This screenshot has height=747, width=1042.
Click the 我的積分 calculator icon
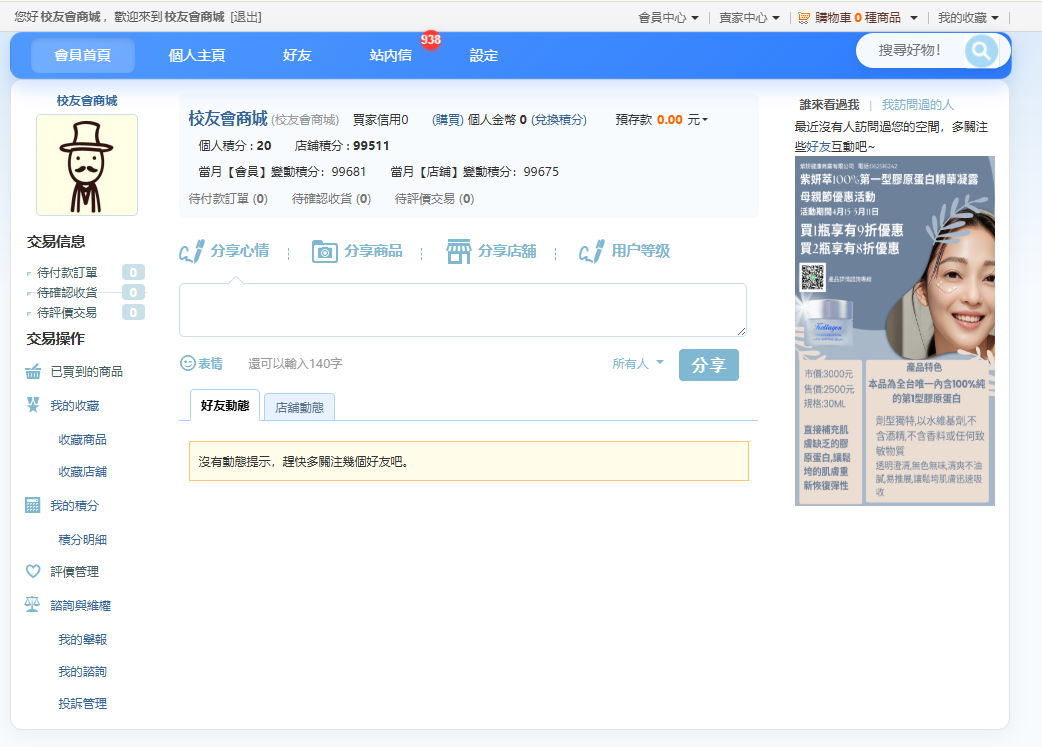click(x=33, y=506)
